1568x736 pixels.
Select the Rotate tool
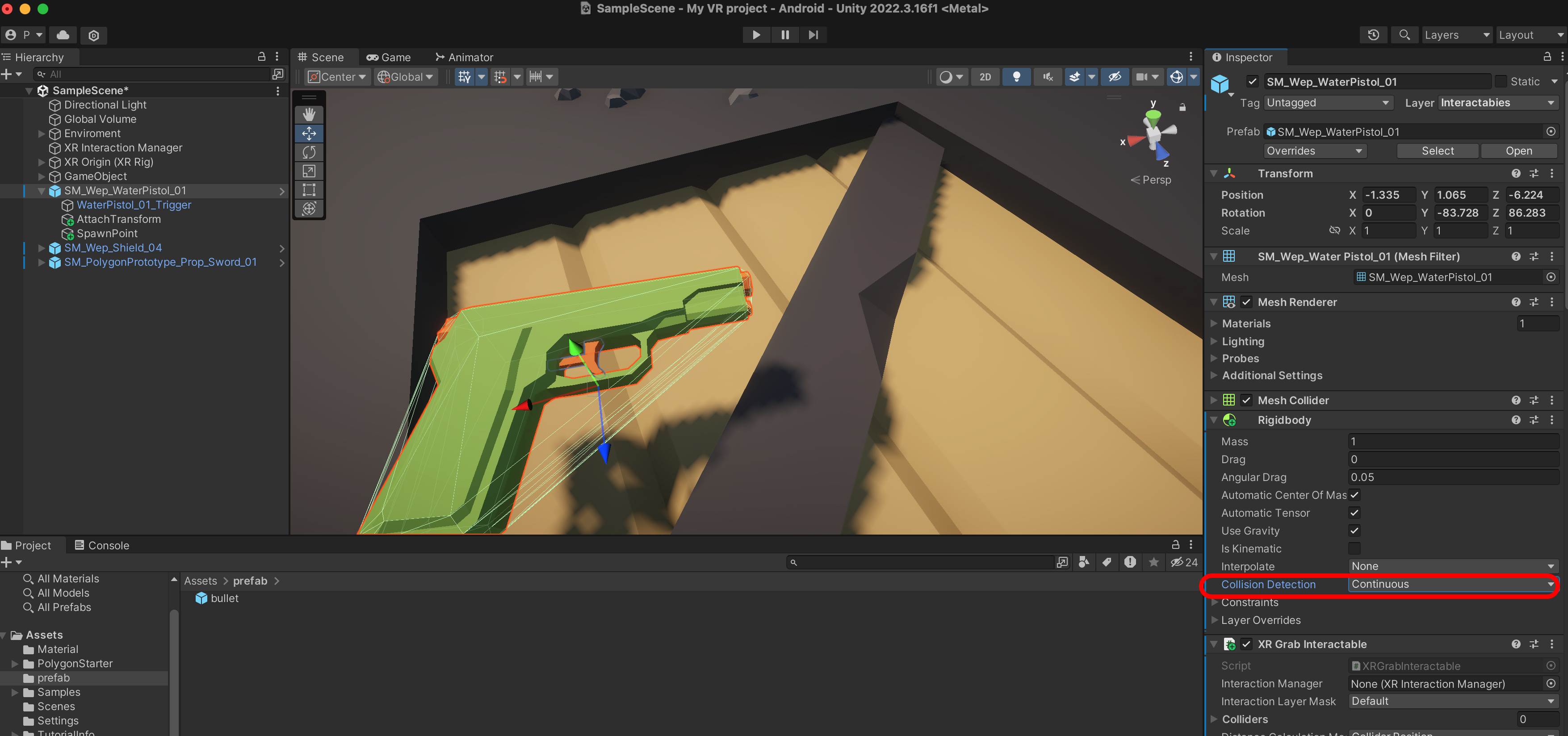pos(309,152)
